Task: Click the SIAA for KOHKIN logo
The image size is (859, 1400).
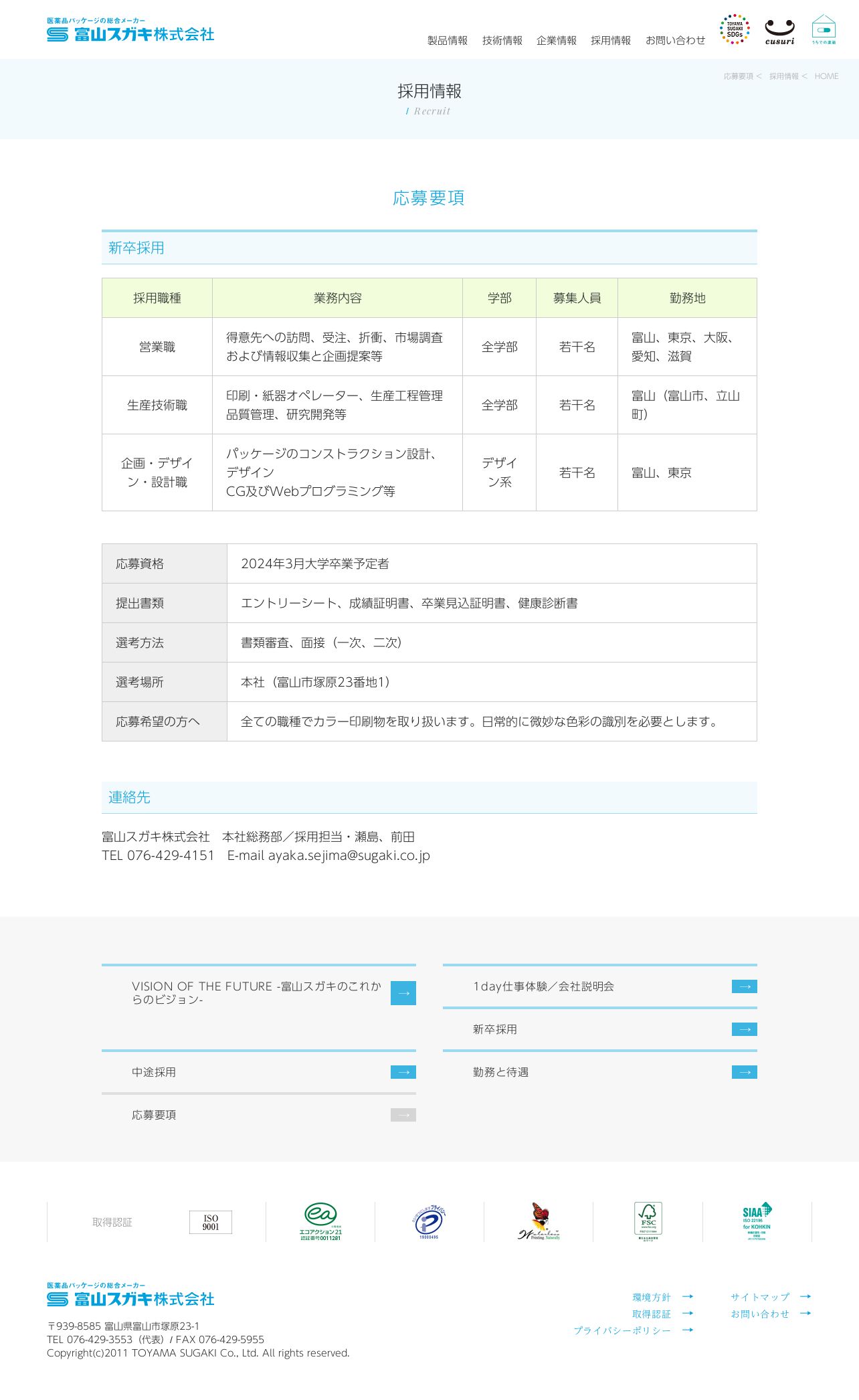Action: pos(757,1221)
